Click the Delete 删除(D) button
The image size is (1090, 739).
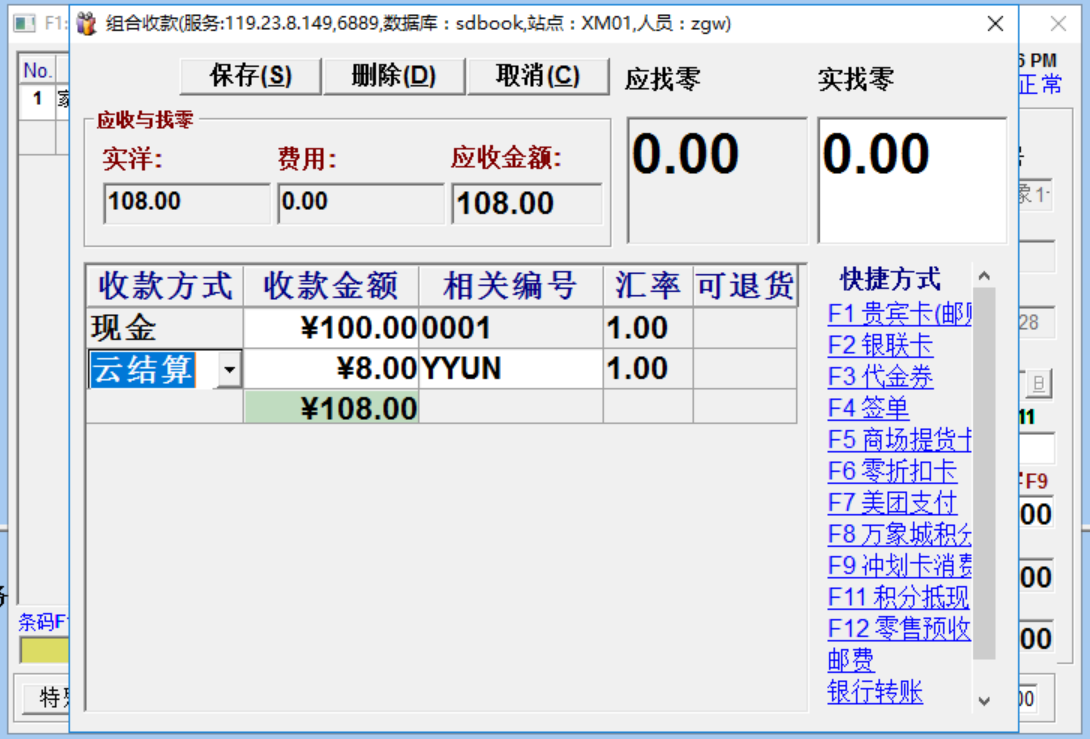pyautogui.click(x=394, y=76)
